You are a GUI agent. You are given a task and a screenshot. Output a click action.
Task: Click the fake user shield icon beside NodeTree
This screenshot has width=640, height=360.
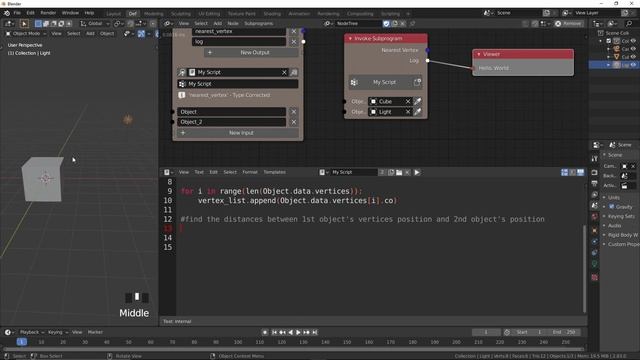pyautogui.click(x=386, y=24)
